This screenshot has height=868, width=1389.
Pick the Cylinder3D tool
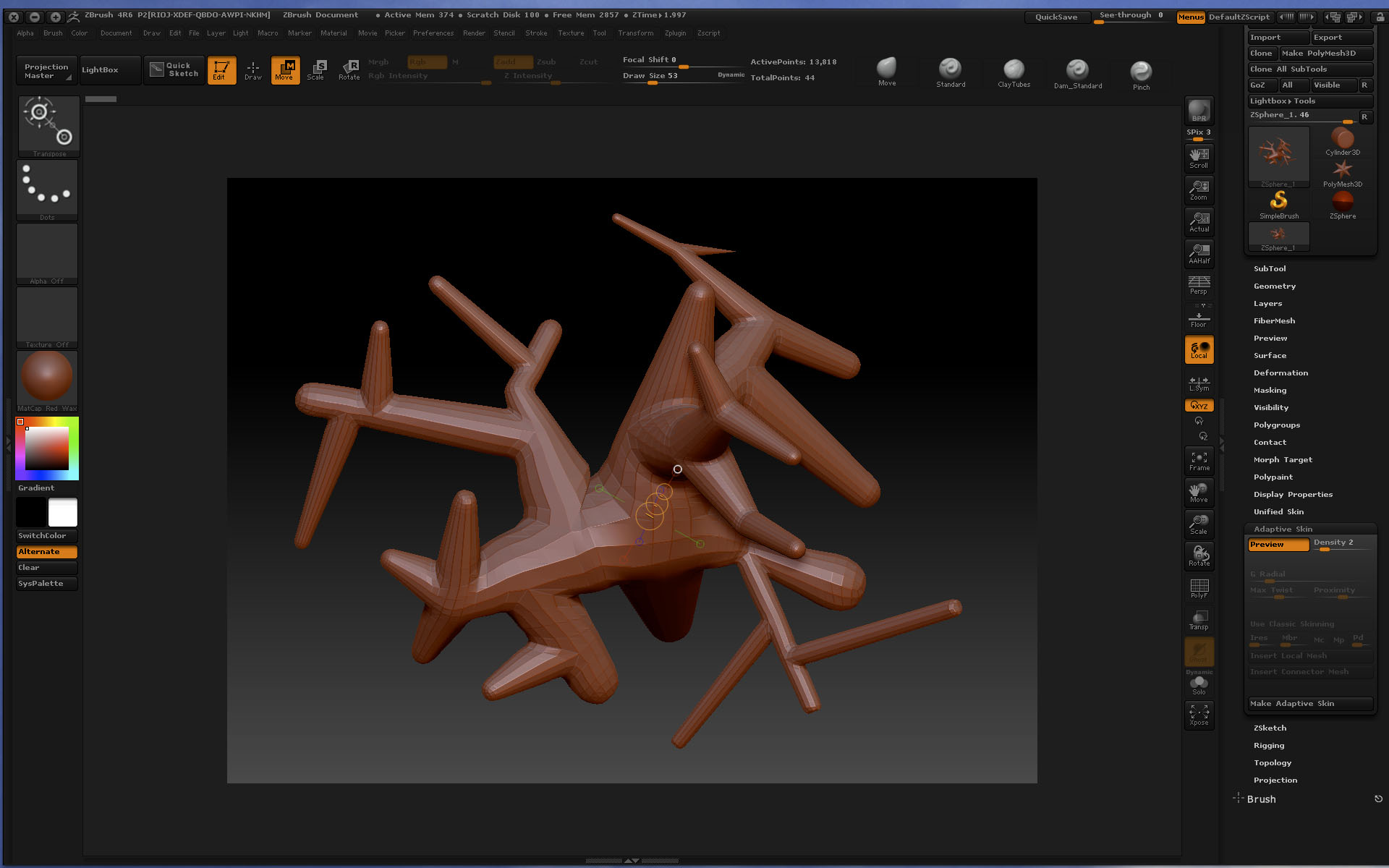[1343, 142]
